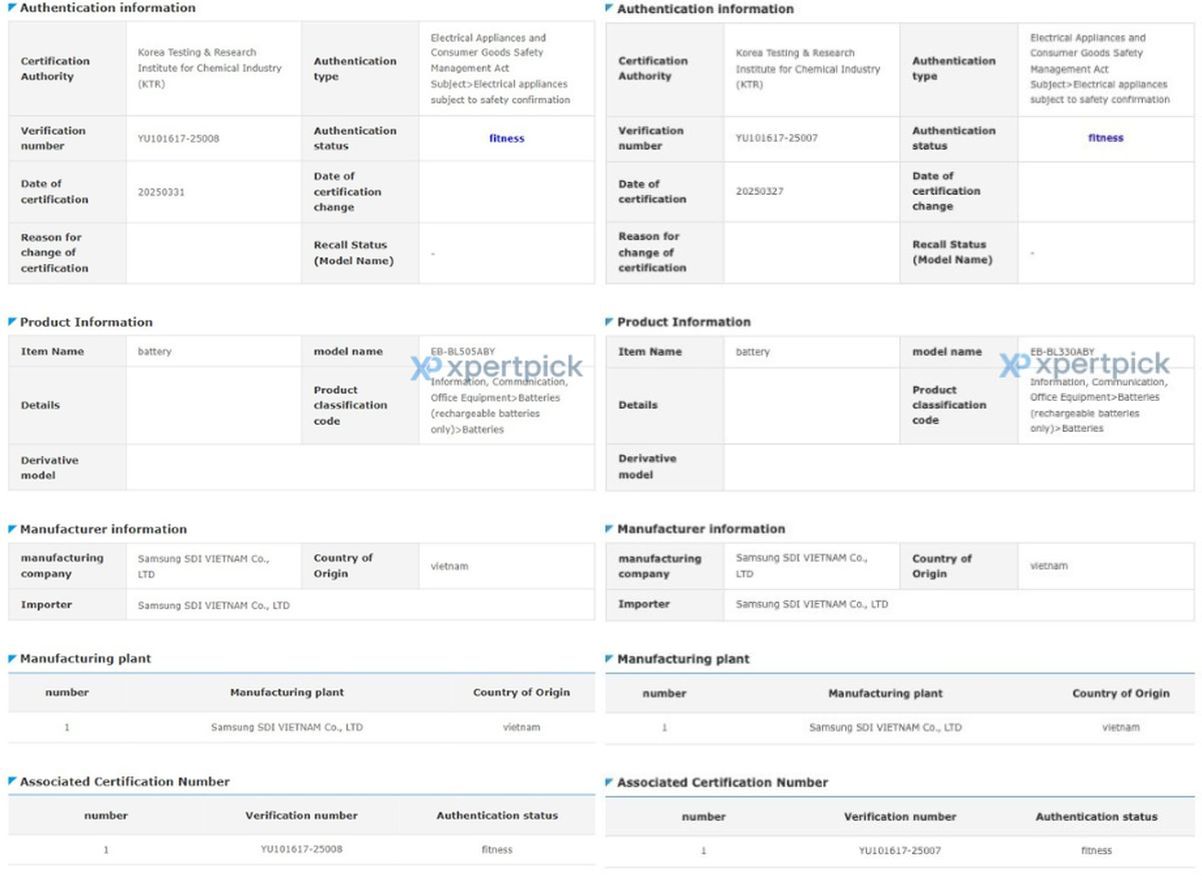Click the blue 'fitness' status link for YU101617-25008
This screenshot has width=1202, height=881.
tap(506, 139)
